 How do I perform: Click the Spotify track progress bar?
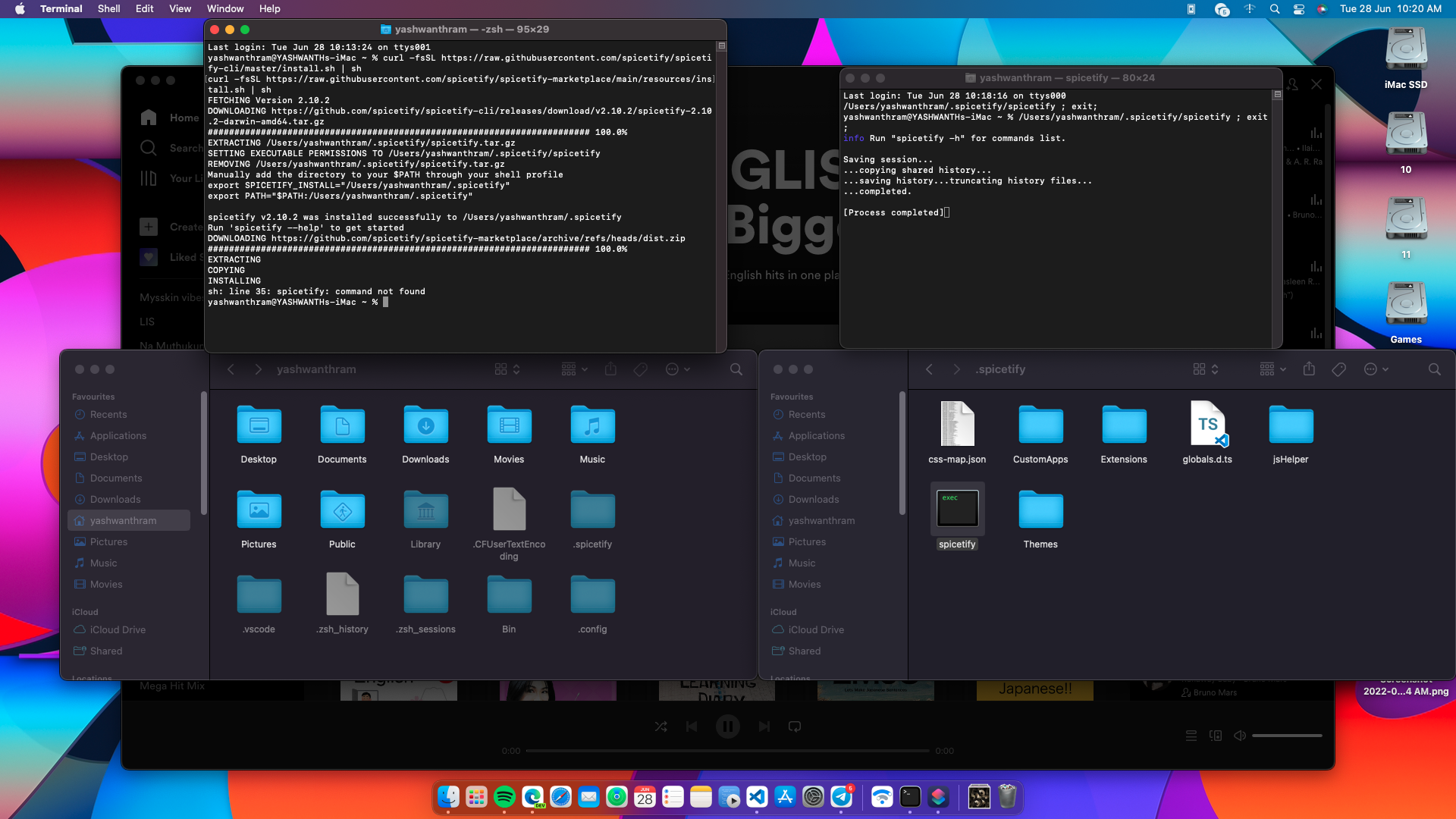[727, 751]
